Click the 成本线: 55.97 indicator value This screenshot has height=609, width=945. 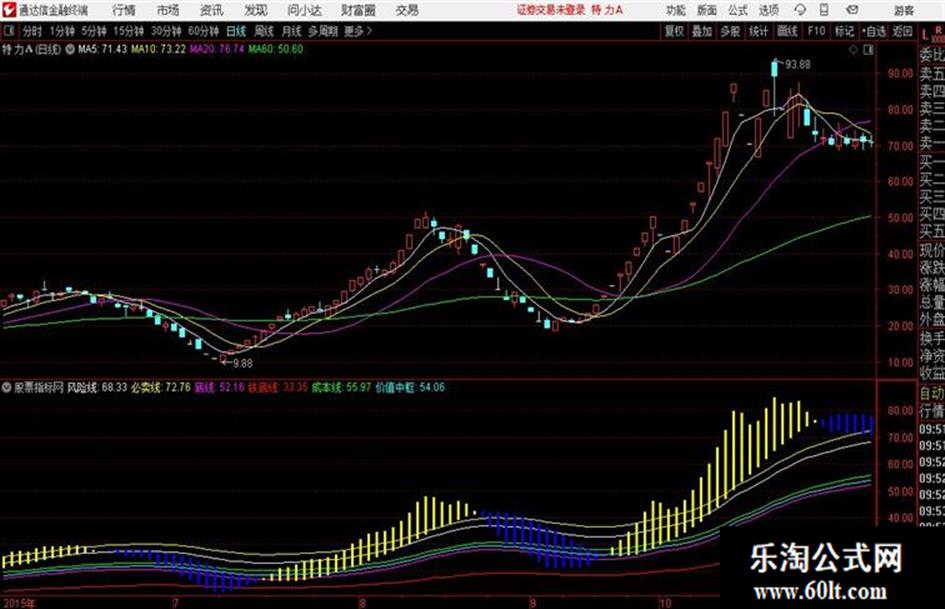tap(341, 387)
